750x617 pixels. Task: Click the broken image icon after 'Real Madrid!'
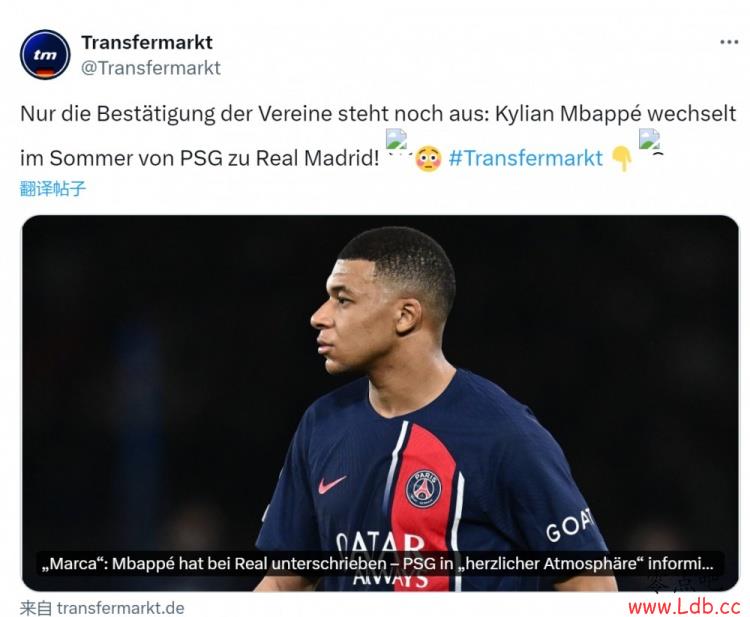click(x=397, y=140)
